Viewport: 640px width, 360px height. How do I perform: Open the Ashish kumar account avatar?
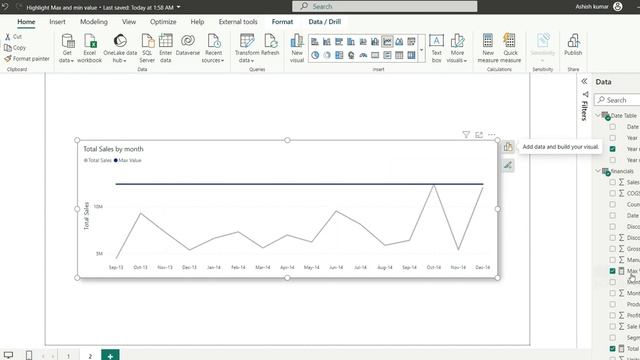click(x=618, y=7)
